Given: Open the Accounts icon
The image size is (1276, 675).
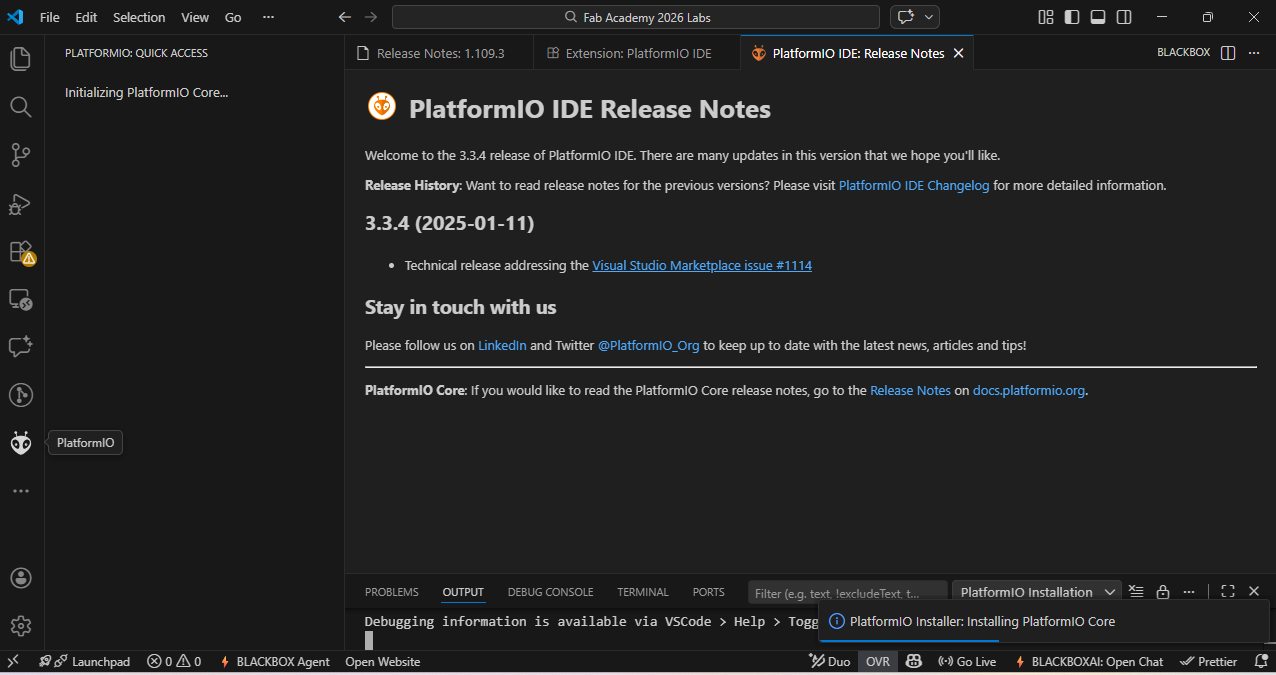Looking at the screenshot, I should pyautogui.click(x=21, y=578).
